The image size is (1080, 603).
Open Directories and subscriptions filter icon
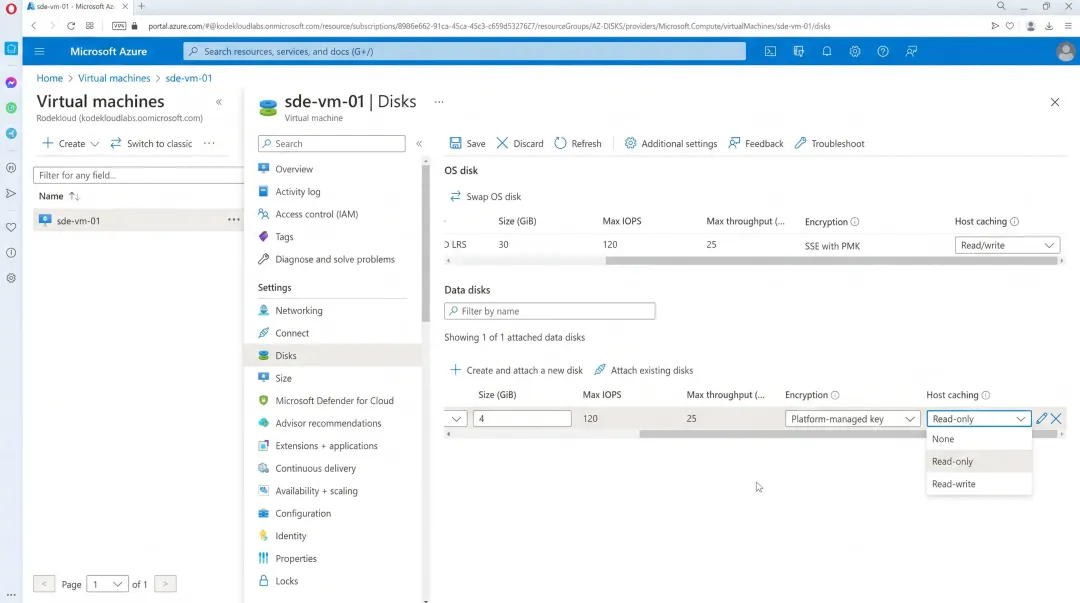point(798,51)
